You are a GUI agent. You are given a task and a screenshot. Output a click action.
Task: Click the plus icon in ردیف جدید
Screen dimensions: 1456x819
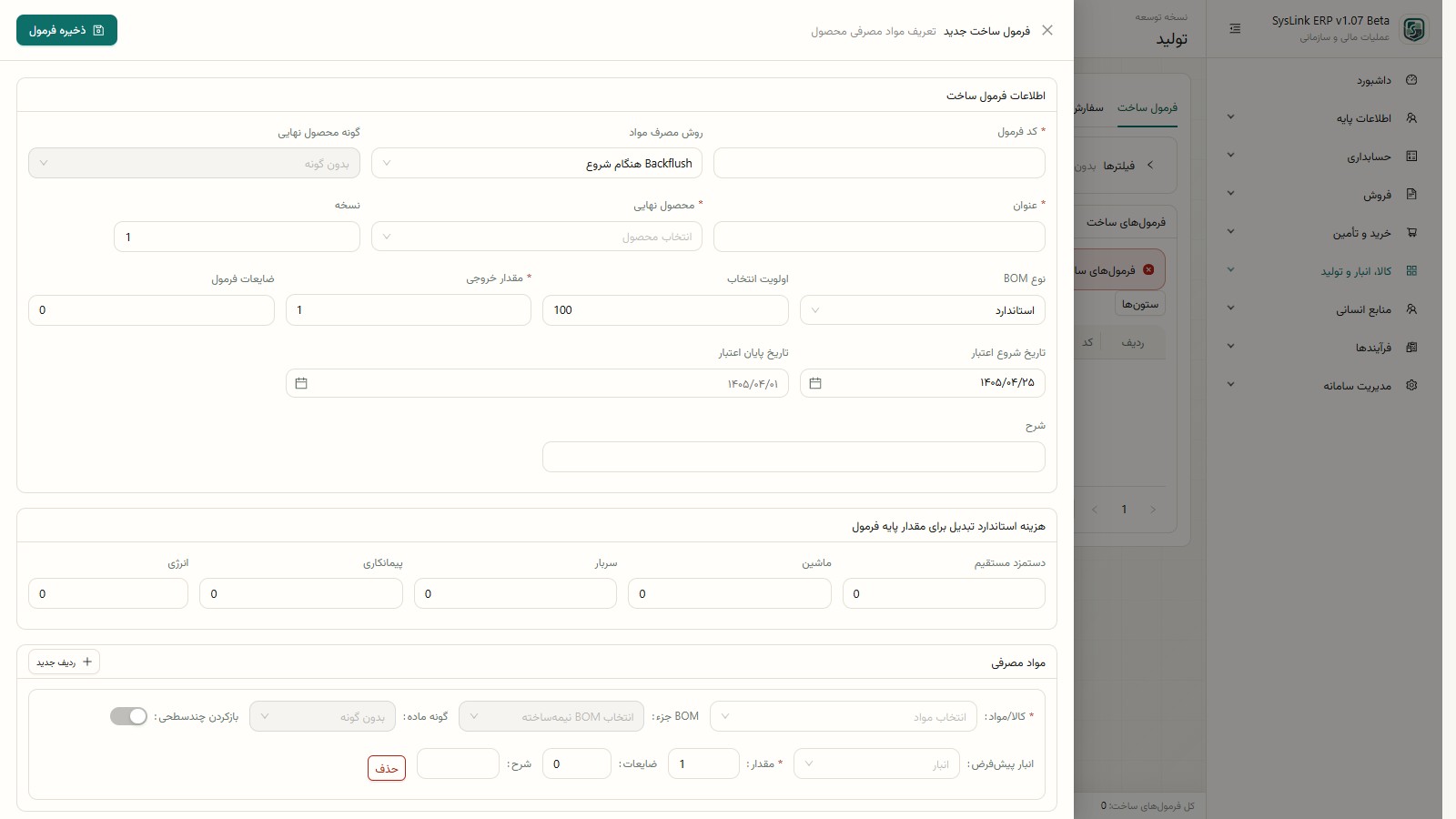(87, 662)
